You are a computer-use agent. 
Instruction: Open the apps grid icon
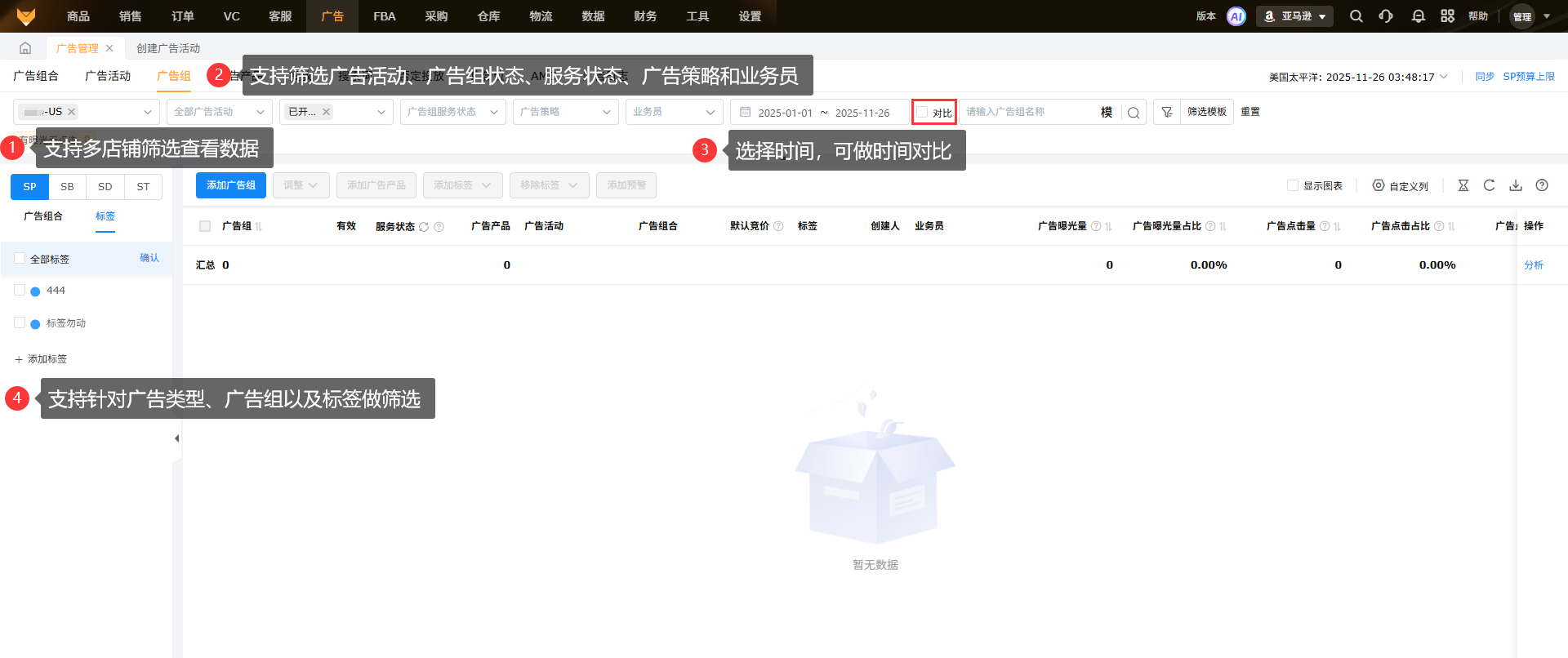pyautogui.click(x=1447, y=16)
